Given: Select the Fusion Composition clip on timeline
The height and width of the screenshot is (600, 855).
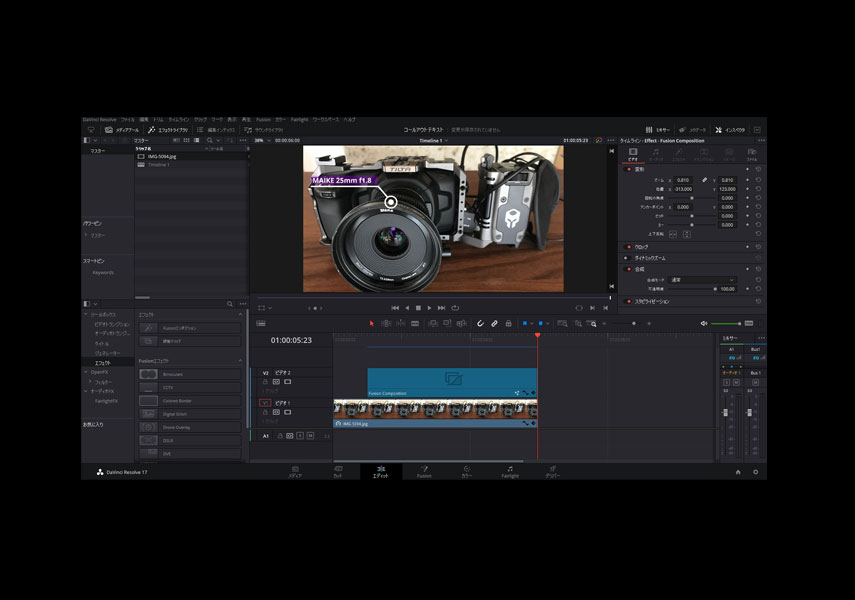Looking at the screenshot, I should [x=451, y=381].
